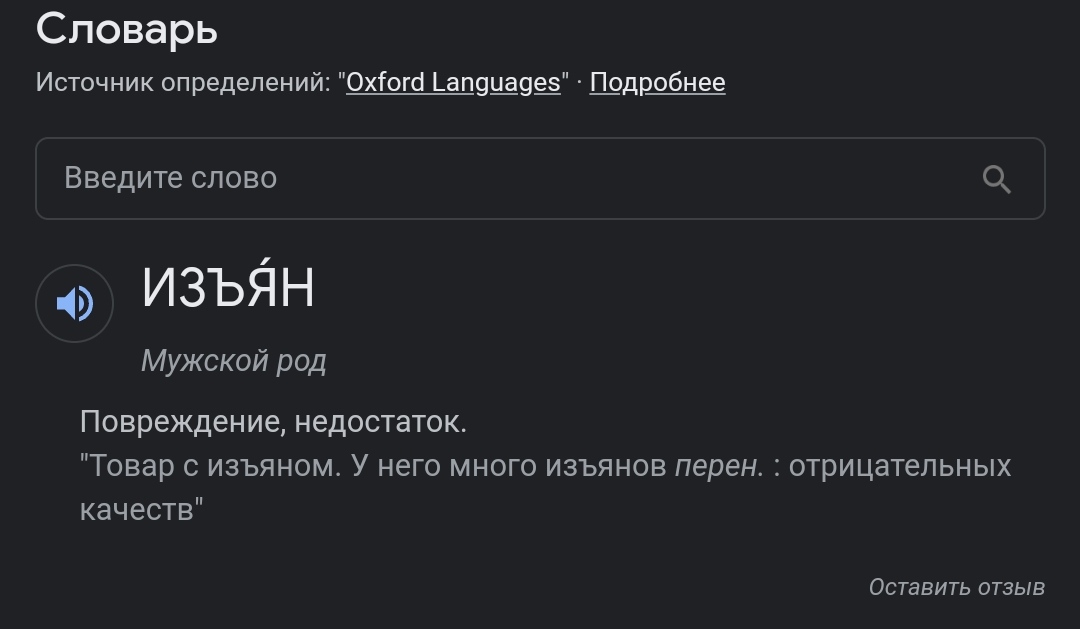Play the pronunciation audio for ИЗЪЯН
This screenshot has height=629, width=1080.
click(74, 303)
